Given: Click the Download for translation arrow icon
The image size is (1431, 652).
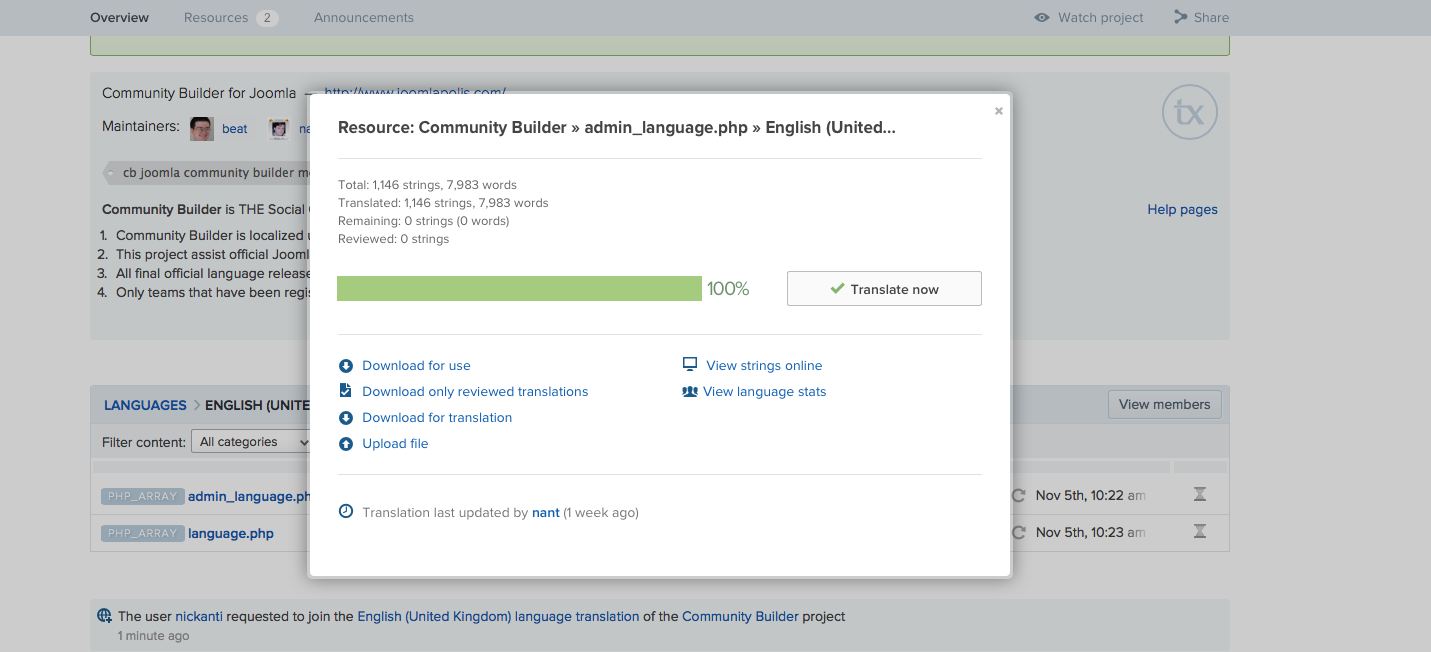Looking at the screenshot, I should (346, 418).
